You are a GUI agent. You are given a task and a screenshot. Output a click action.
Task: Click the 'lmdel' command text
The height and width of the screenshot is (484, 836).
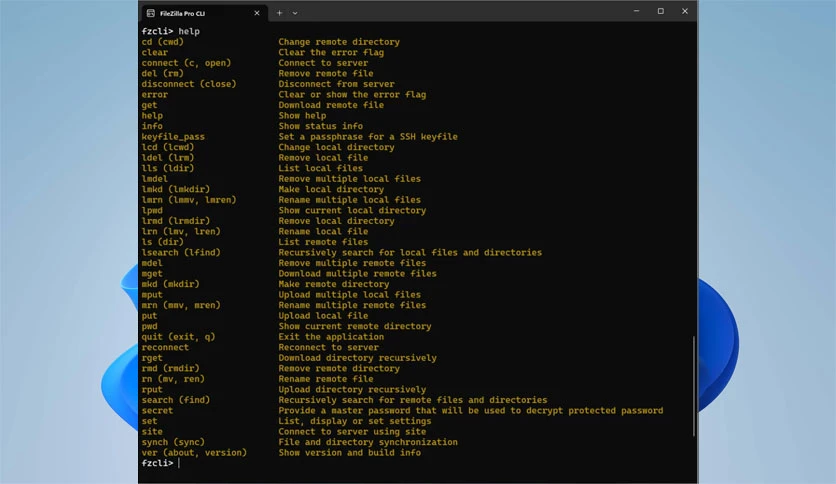click(155, 179)
